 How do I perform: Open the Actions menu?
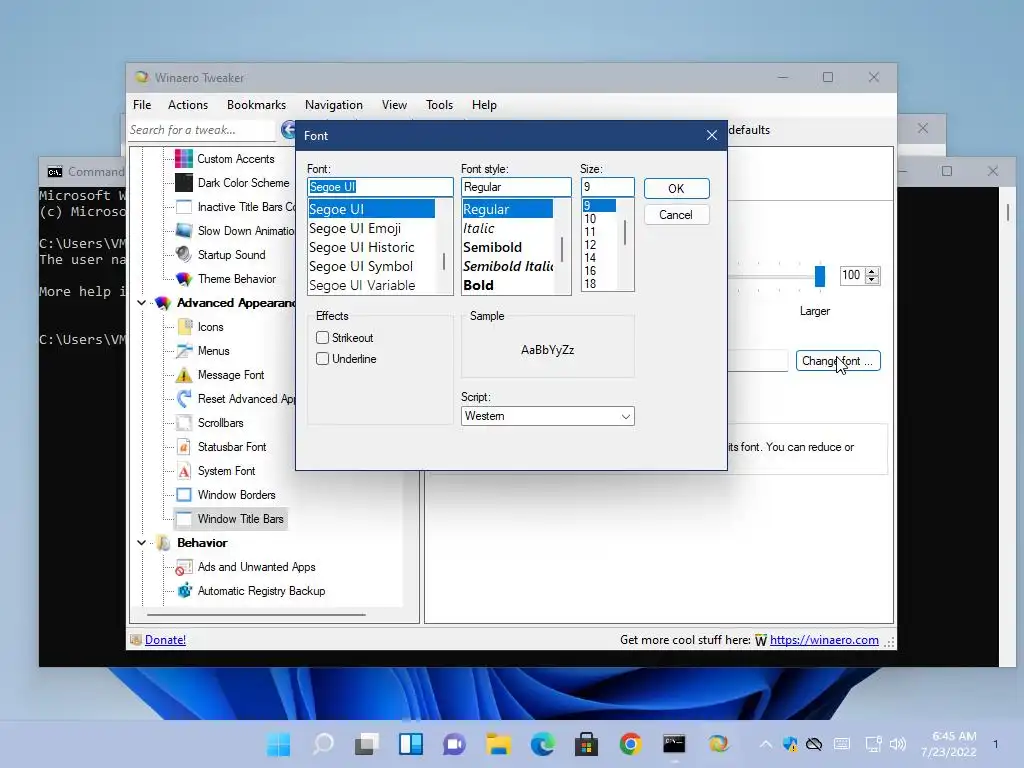[188, 104]
